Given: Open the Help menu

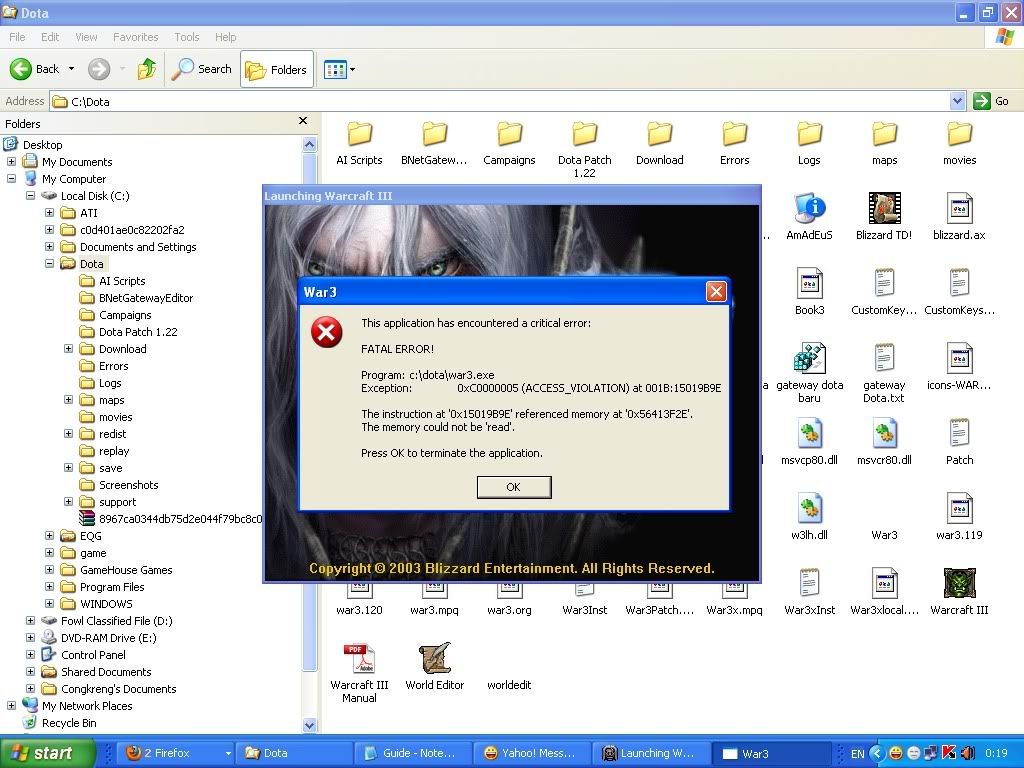Looking at the screenshot, I should 225,37.
